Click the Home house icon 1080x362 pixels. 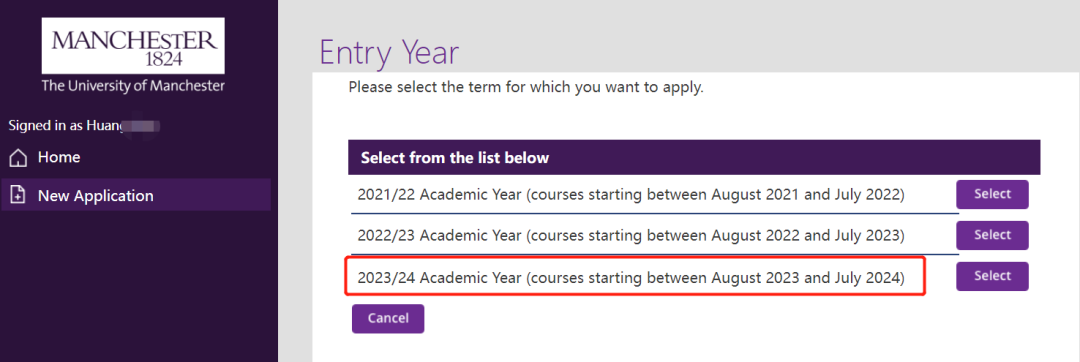19,158
